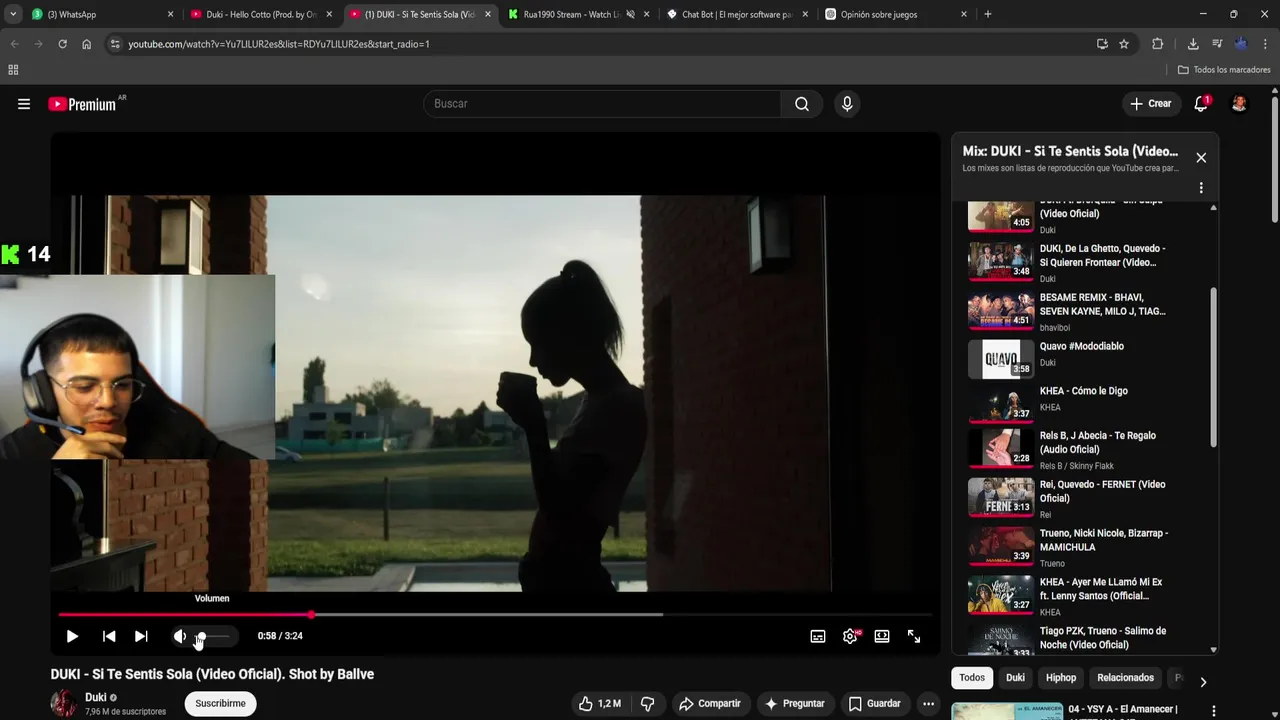Switch to Rua1990 Stream tab
The image size is (1280, 720).
pos(579,15)
